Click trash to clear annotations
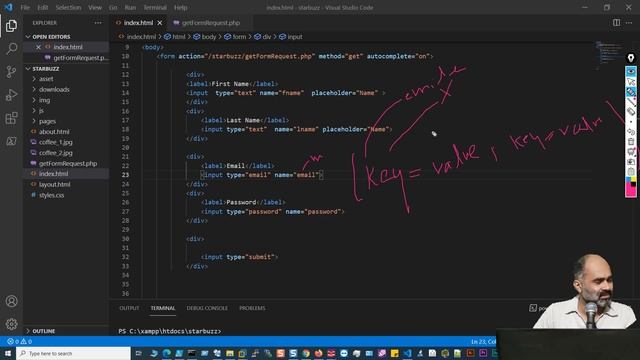This screenshot has width=640, height=360. (631, 142)
